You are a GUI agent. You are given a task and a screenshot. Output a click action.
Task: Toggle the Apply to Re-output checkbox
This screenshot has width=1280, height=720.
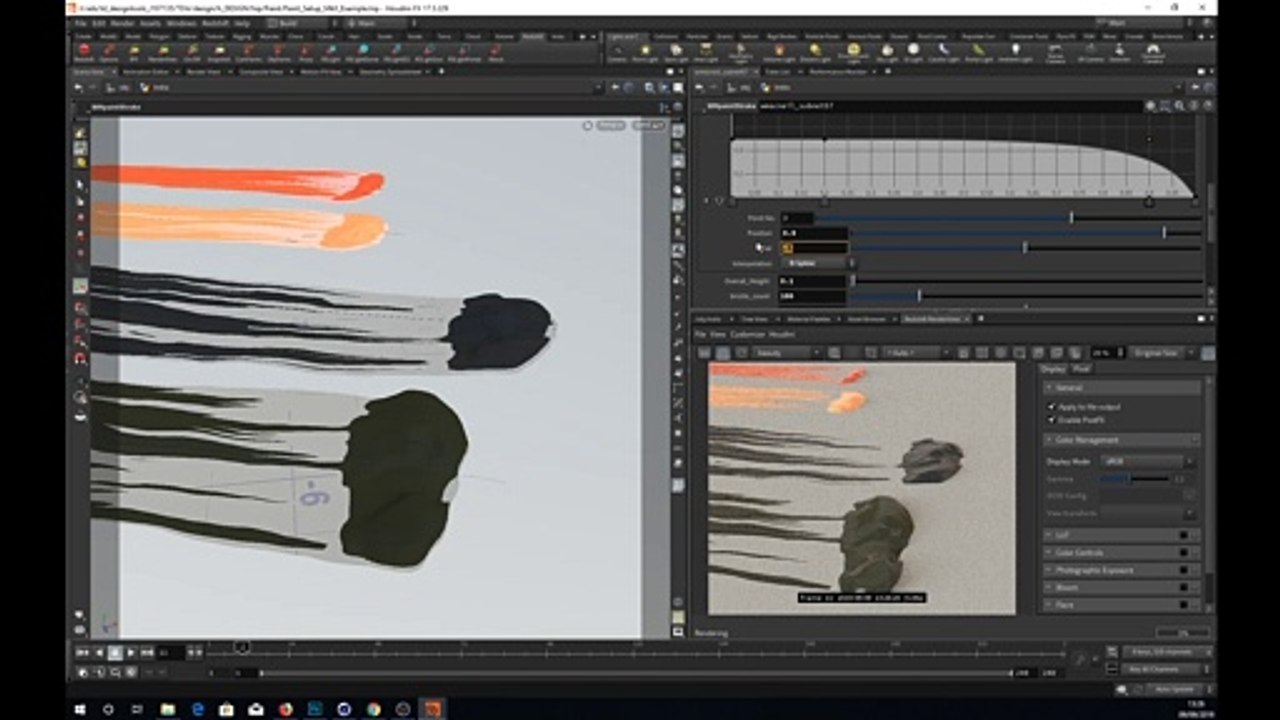click(x=1051, y=407)
